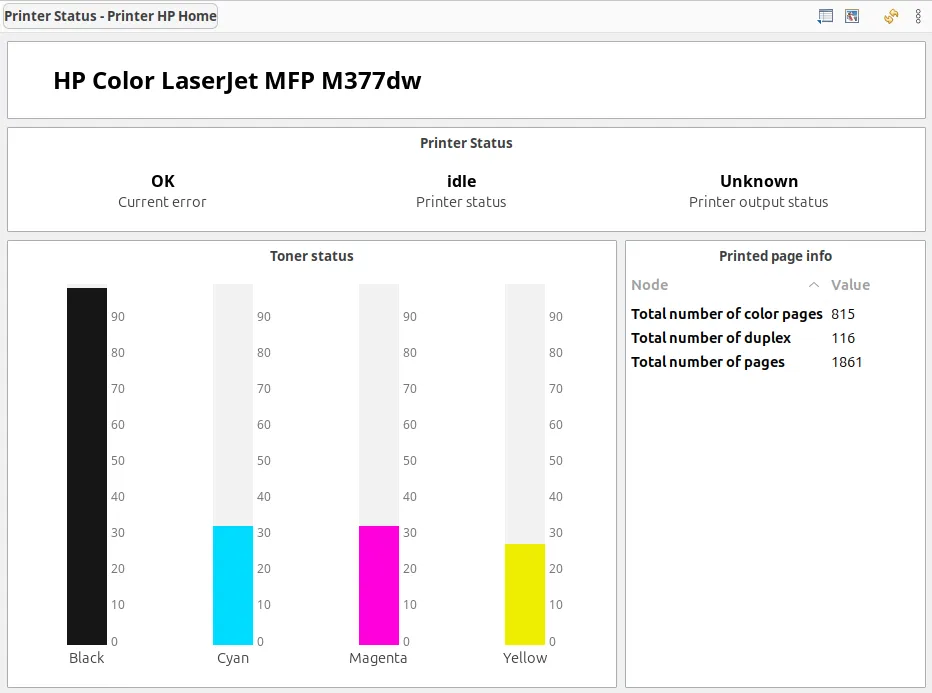Click the Cyan toner bar
The width and height of the screenshot is (932, 693).
(232, 585)
